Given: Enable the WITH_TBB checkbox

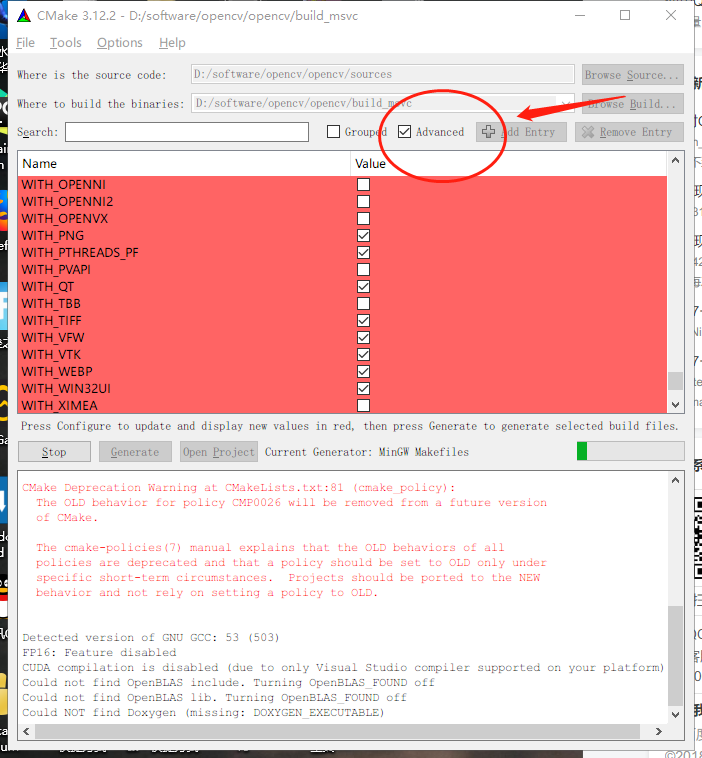Looking at the screenshot, I should [x=363, y=304].
